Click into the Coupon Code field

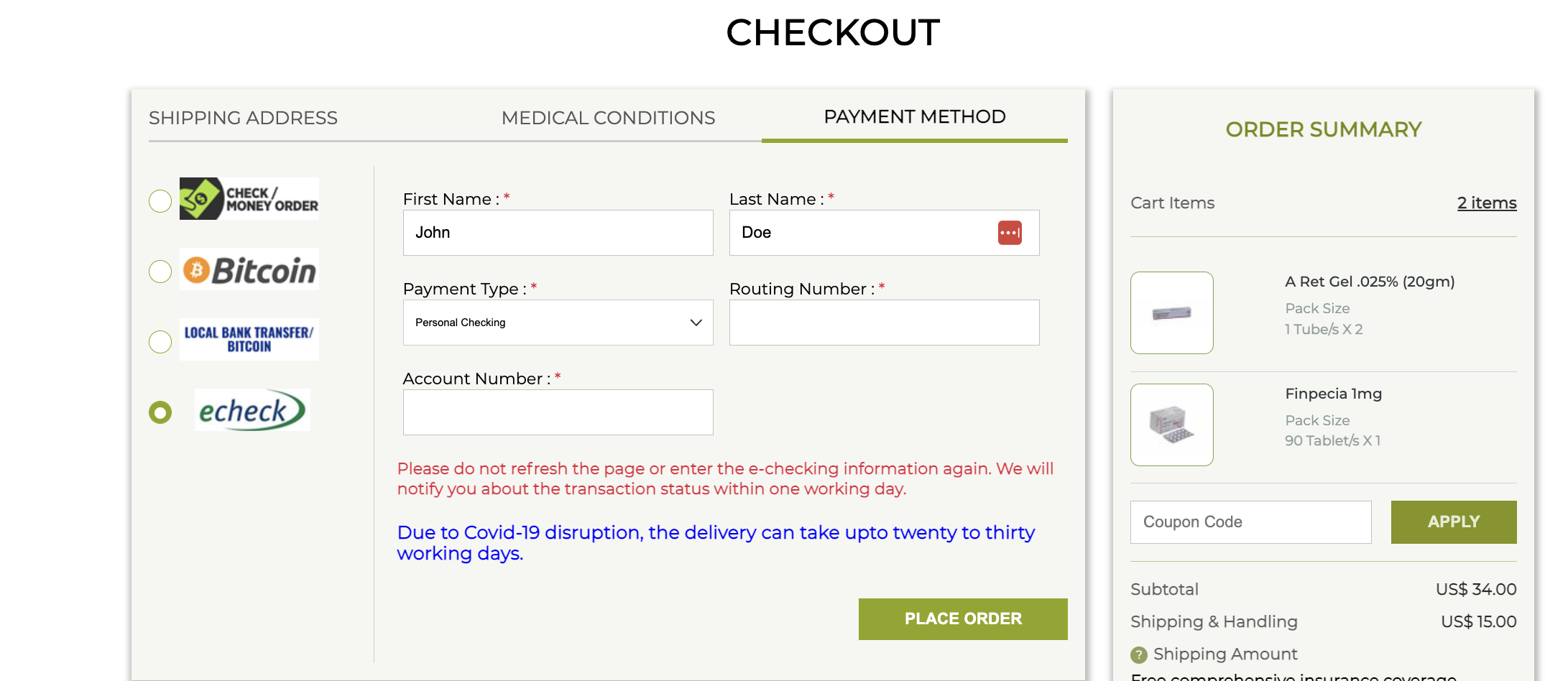click(x=1250, y=522)
